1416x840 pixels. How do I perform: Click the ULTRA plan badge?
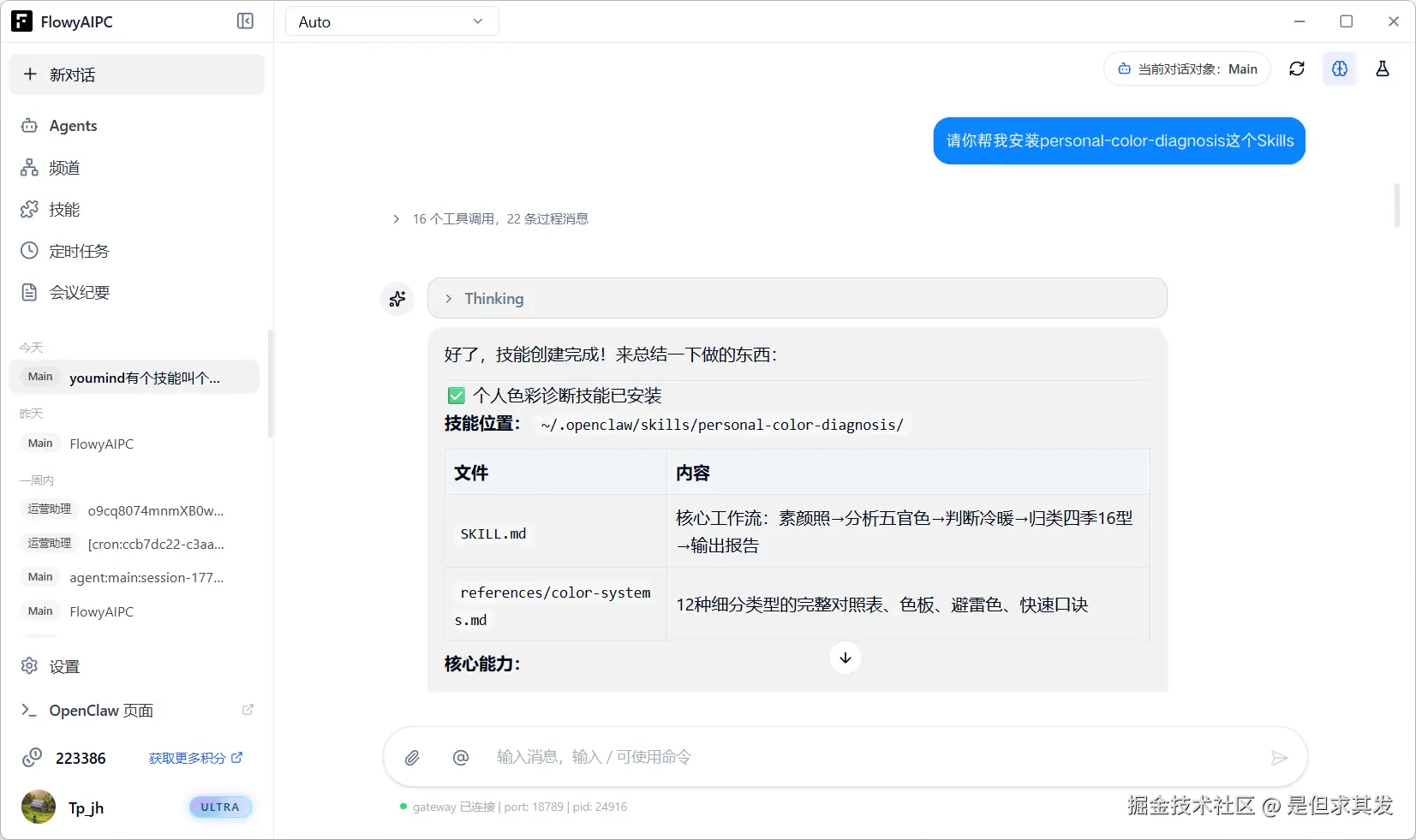click(x=220, y=807)
